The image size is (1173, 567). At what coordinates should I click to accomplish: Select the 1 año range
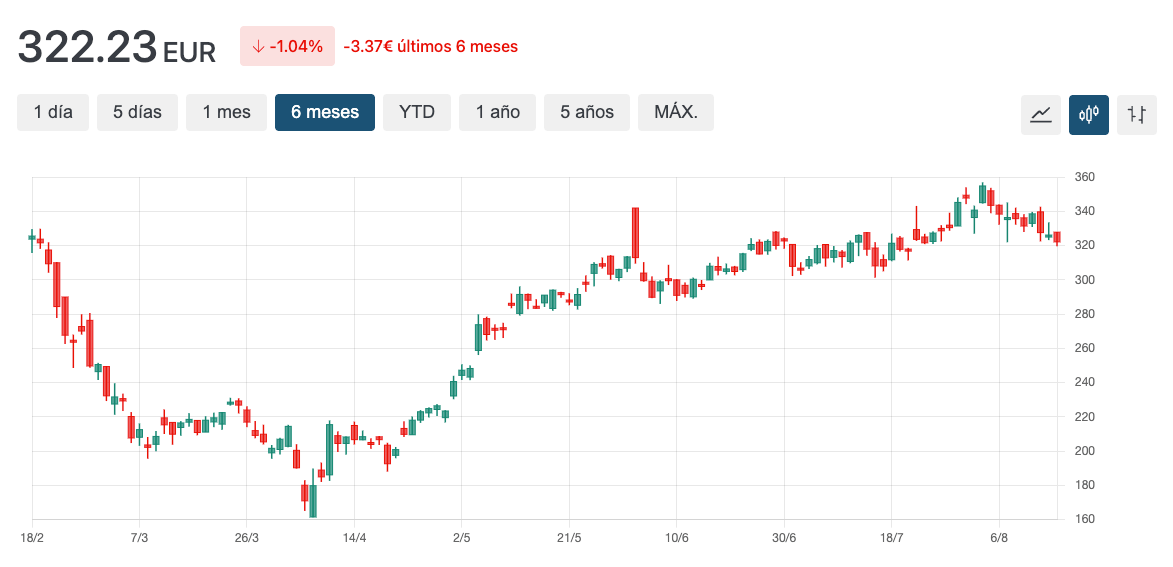[497, 112]
